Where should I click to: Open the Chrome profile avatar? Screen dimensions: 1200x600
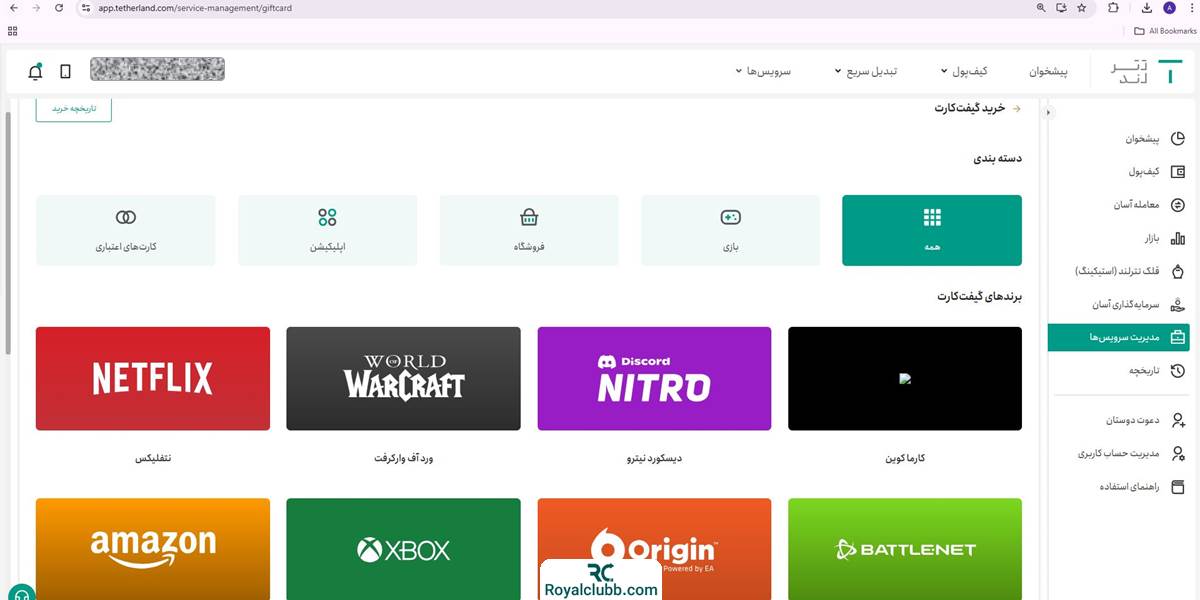coord(1170,7)
